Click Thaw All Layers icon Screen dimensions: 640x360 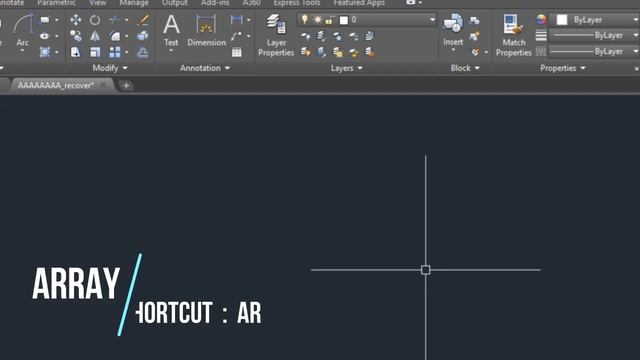click(x=337, y=52)
